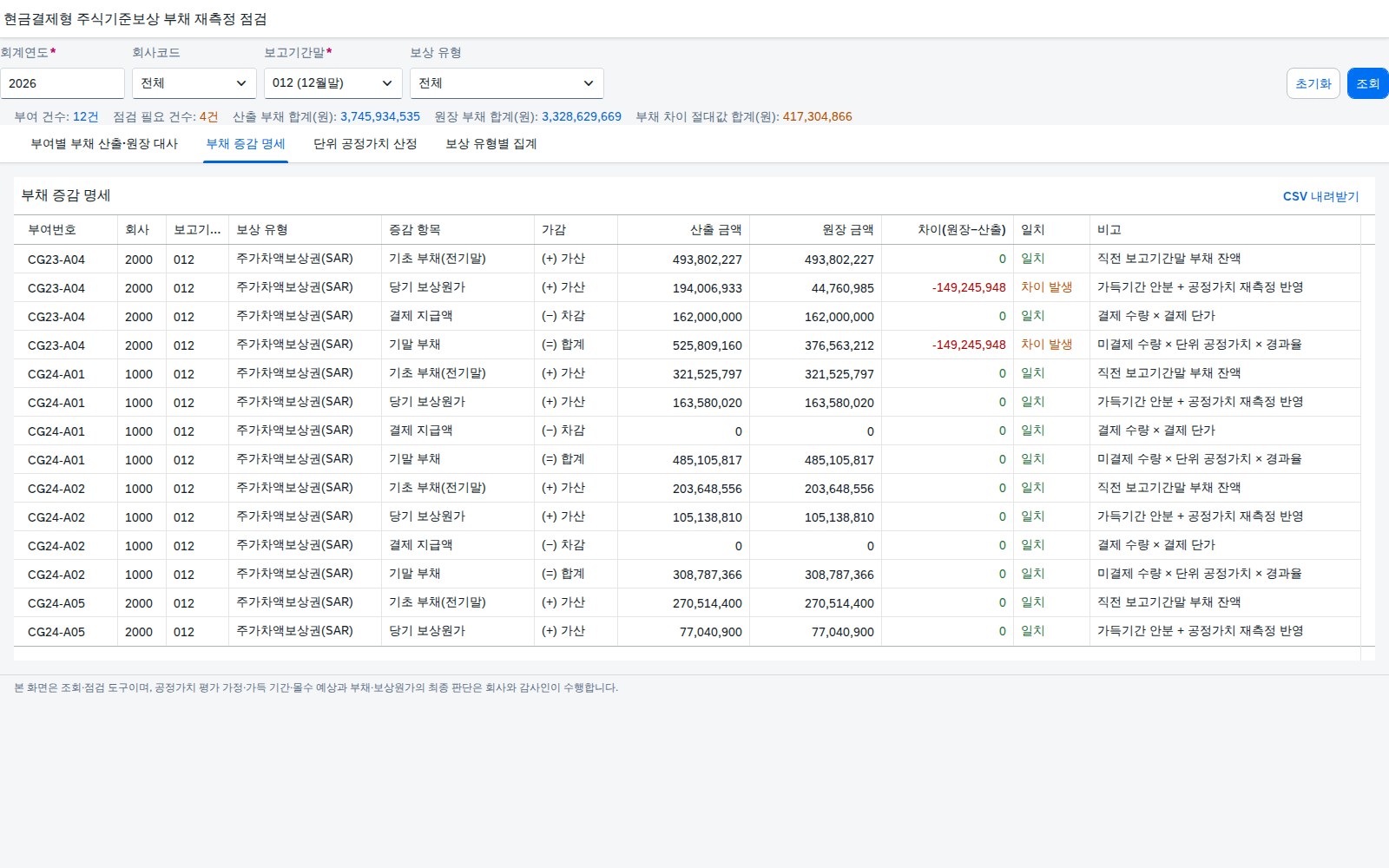Click the 증감 항목 column header
Screen dimensions: 1389x868
458,230
